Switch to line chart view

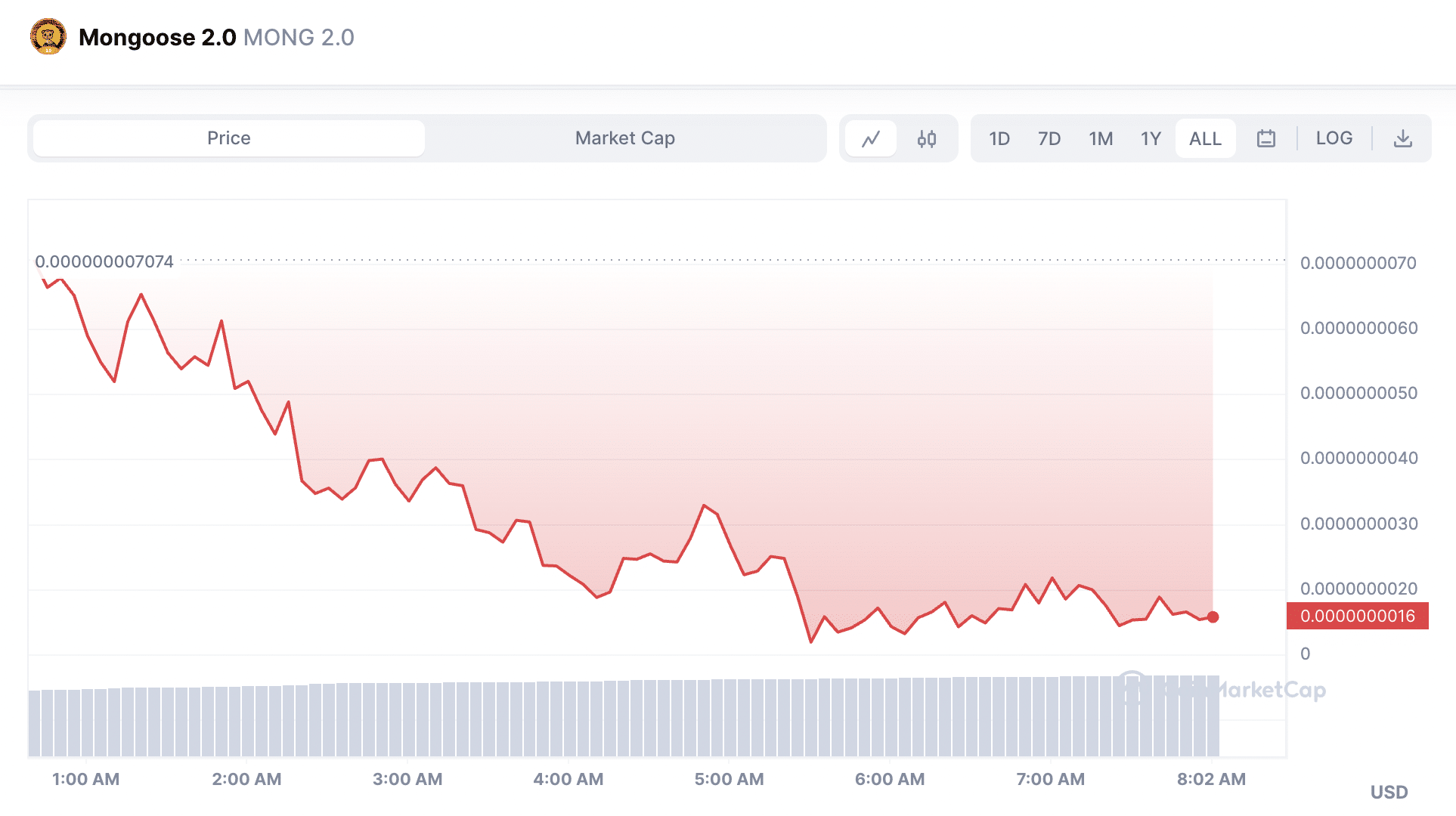pyautogui.click(x=871, y=138)
